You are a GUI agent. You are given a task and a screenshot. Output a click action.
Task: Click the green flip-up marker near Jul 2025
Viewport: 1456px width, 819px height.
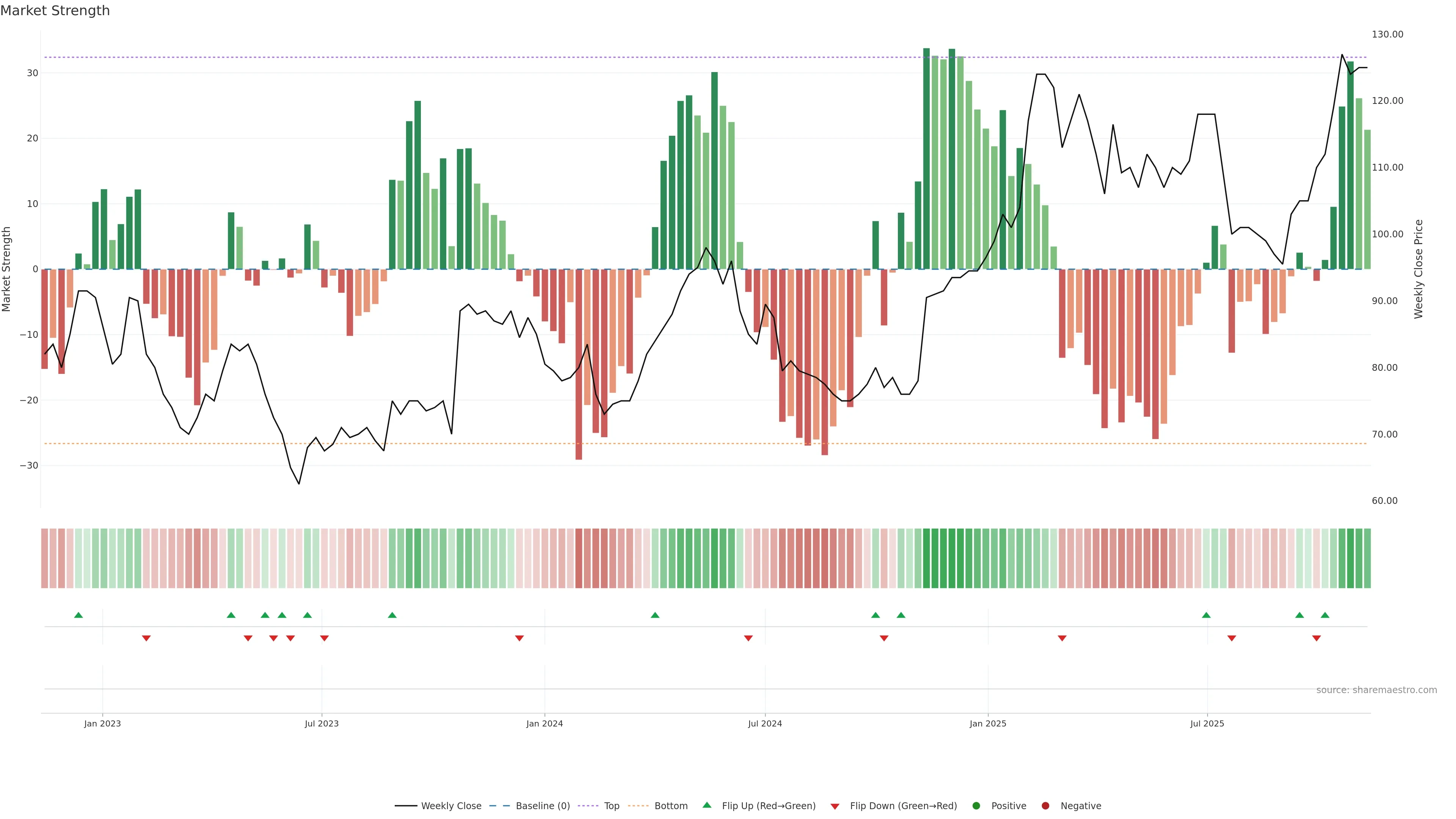[1206, 615]
